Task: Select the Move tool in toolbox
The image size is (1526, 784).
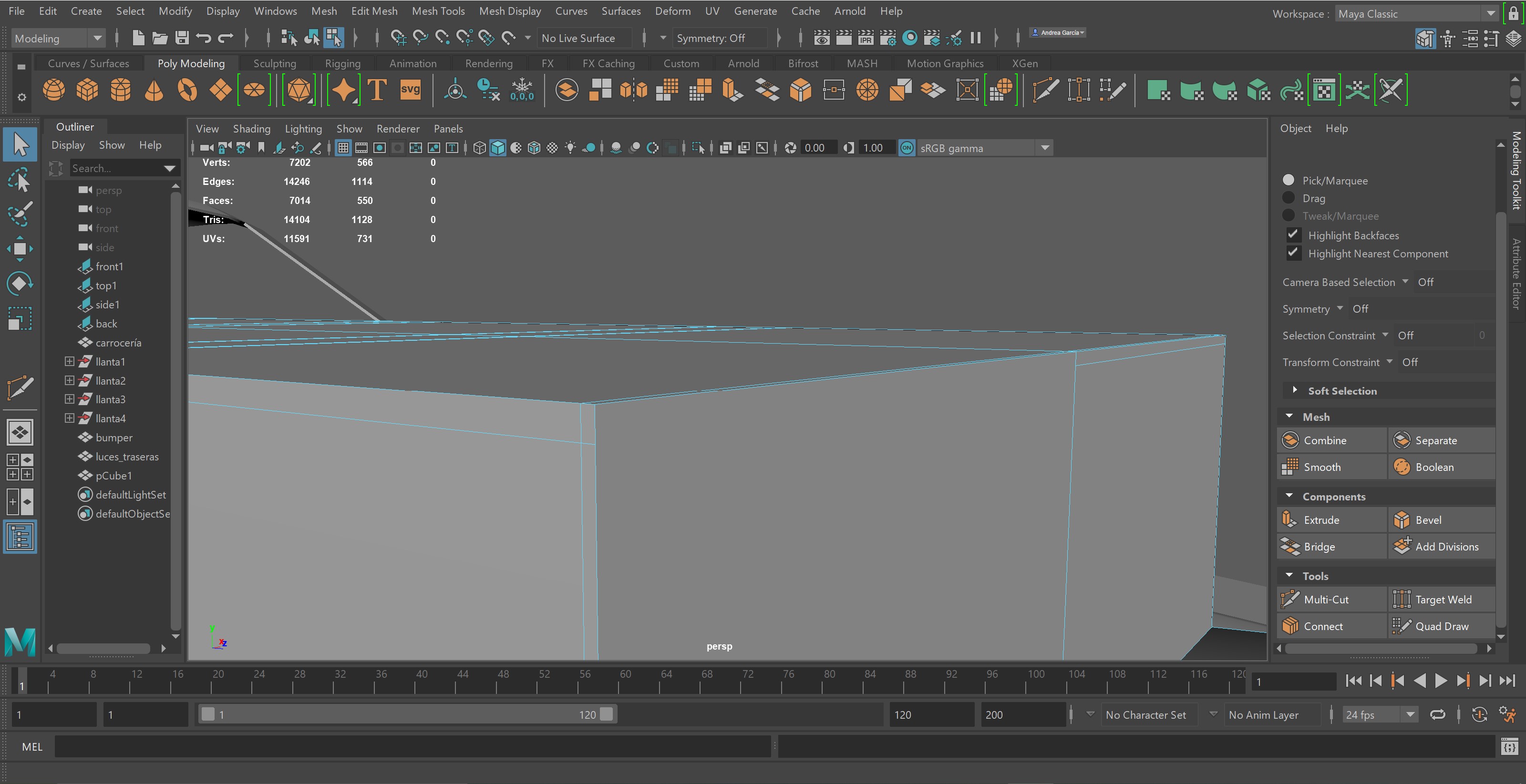Action: 20,249
